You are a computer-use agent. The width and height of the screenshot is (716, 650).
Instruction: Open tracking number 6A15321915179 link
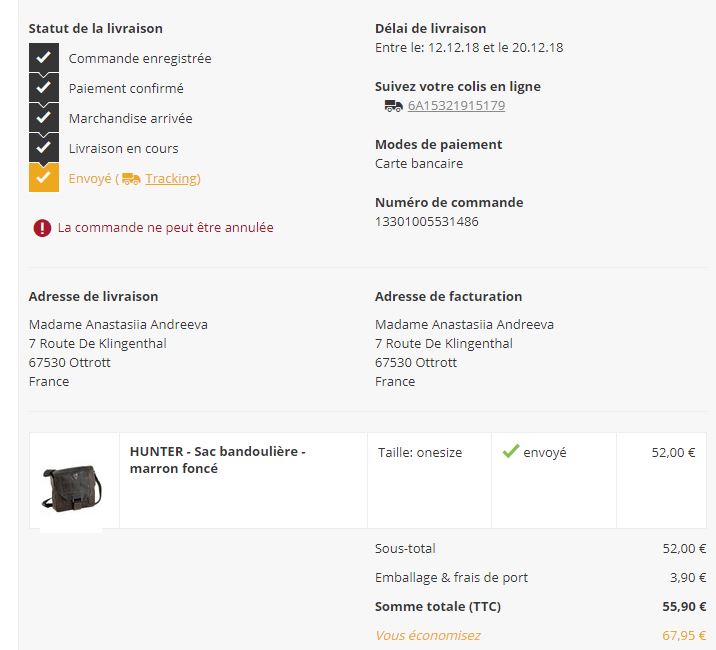coord(456,106)
